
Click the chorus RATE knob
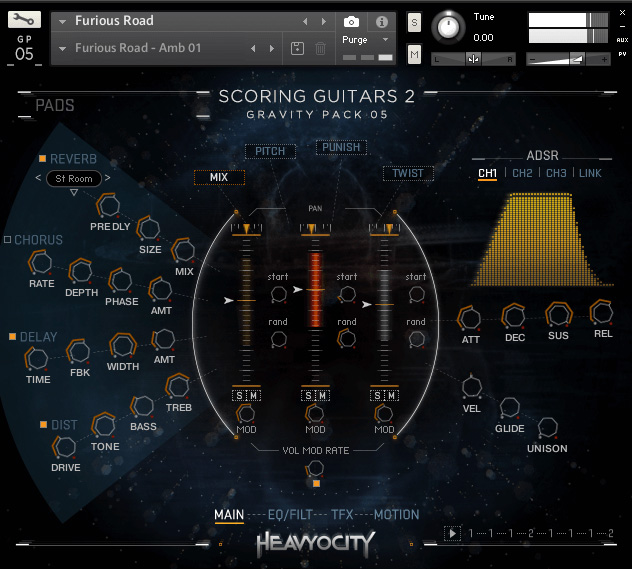click(x=41, y=262)
